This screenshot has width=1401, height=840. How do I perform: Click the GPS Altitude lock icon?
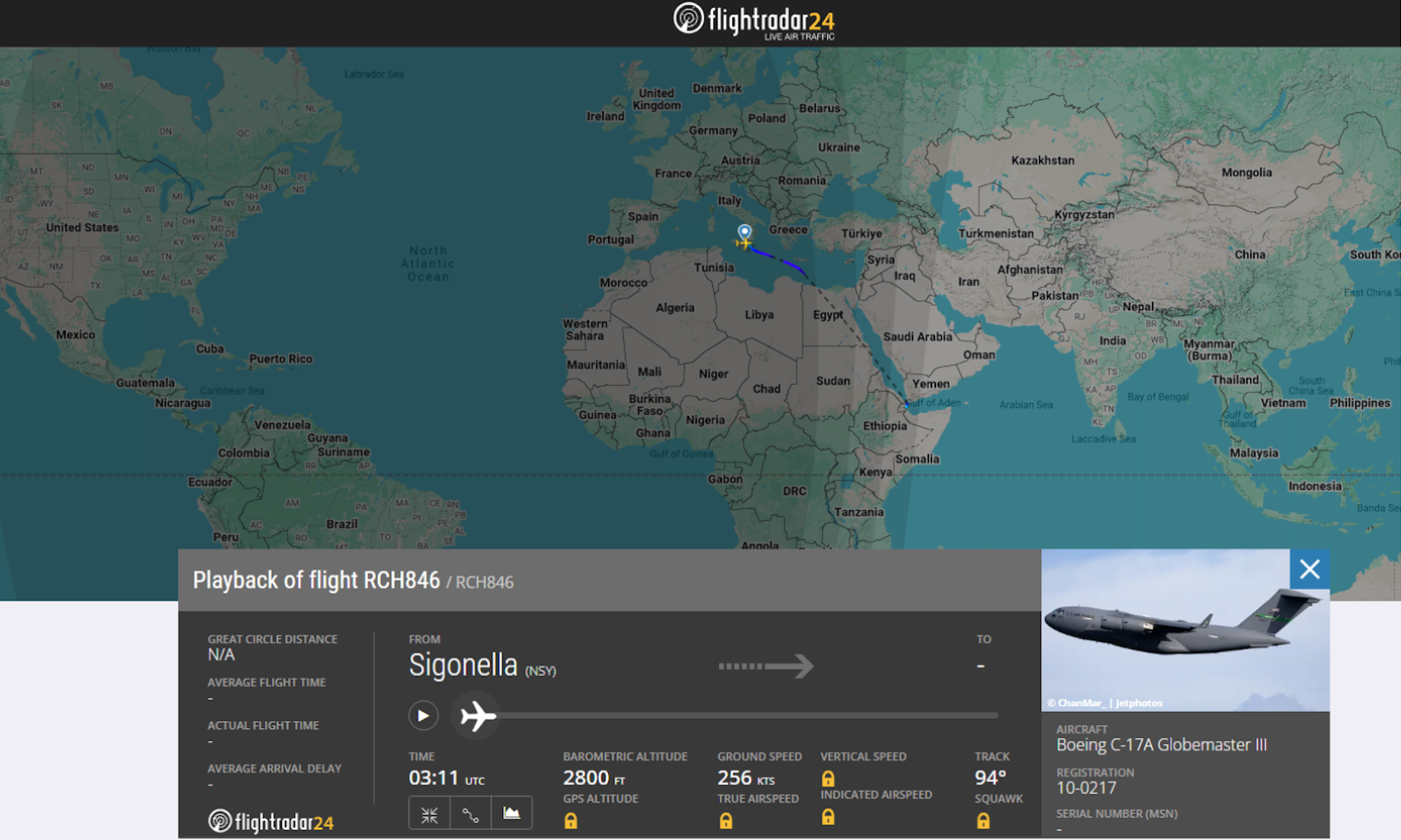coord(571,820)
